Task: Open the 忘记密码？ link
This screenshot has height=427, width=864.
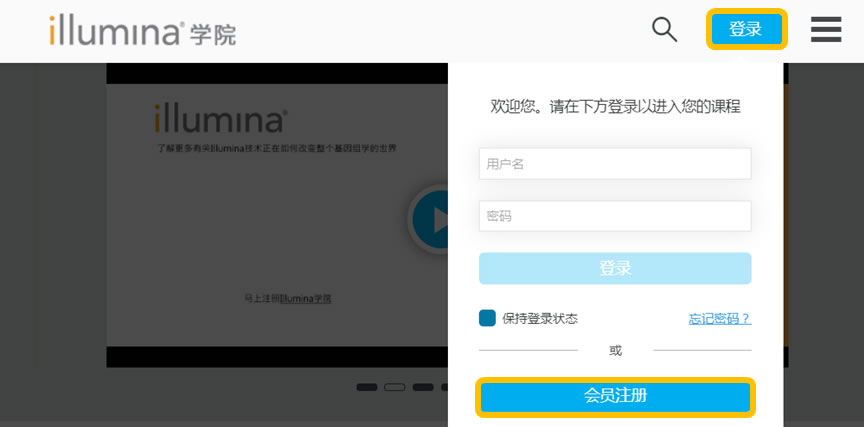Action: pyautogui.click(x=719, y=318)
